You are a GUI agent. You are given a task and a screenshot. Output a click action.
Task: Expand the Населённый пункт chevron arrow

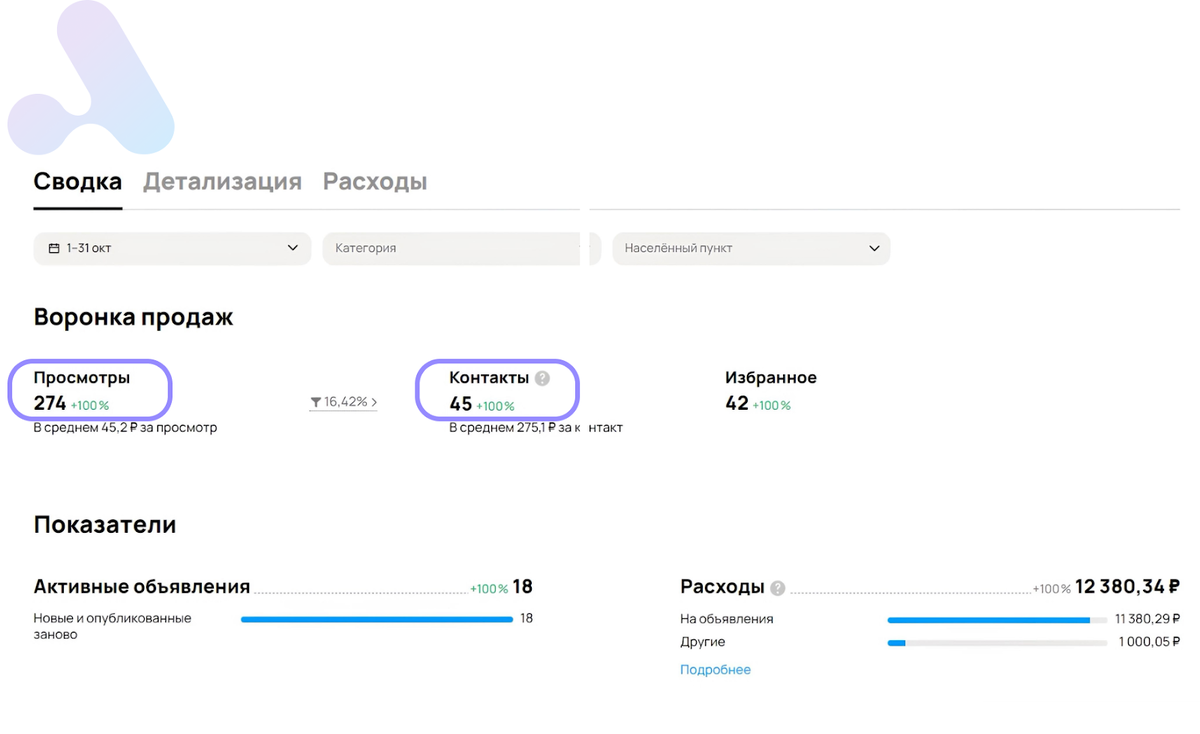(874, 248)
